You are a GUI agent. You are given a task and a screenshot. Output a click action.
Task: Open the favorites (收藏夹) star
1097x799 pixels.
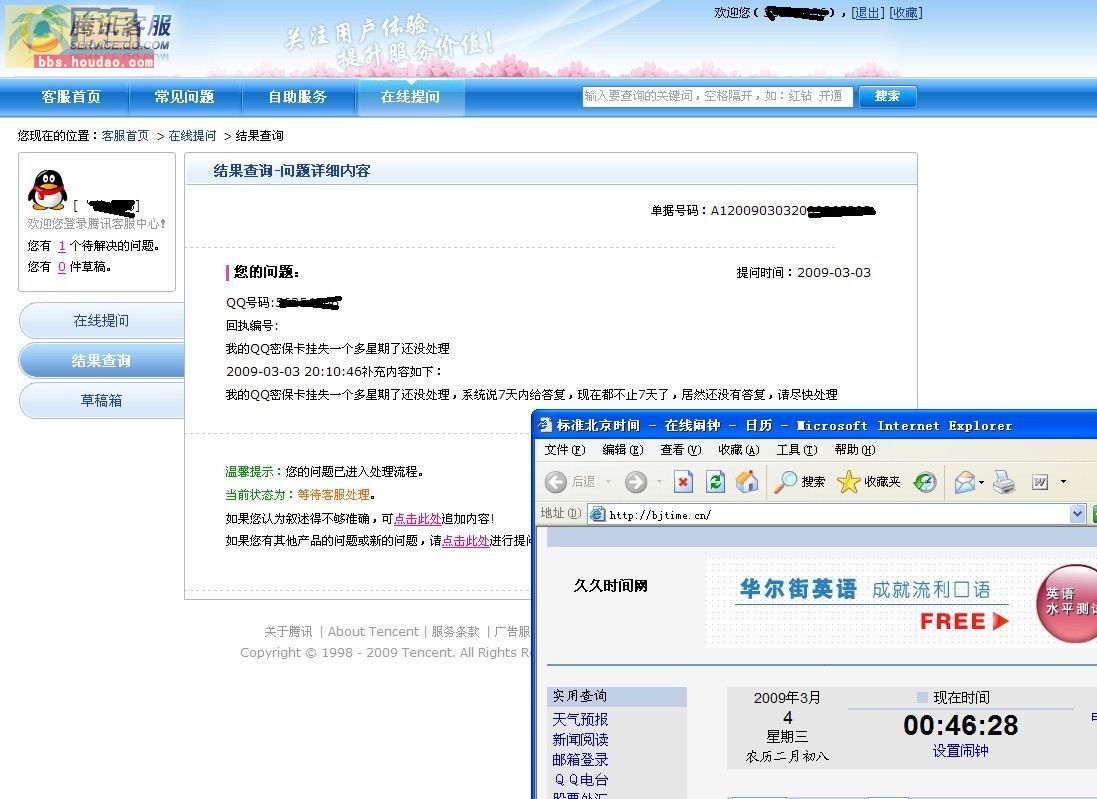point(868,482)
